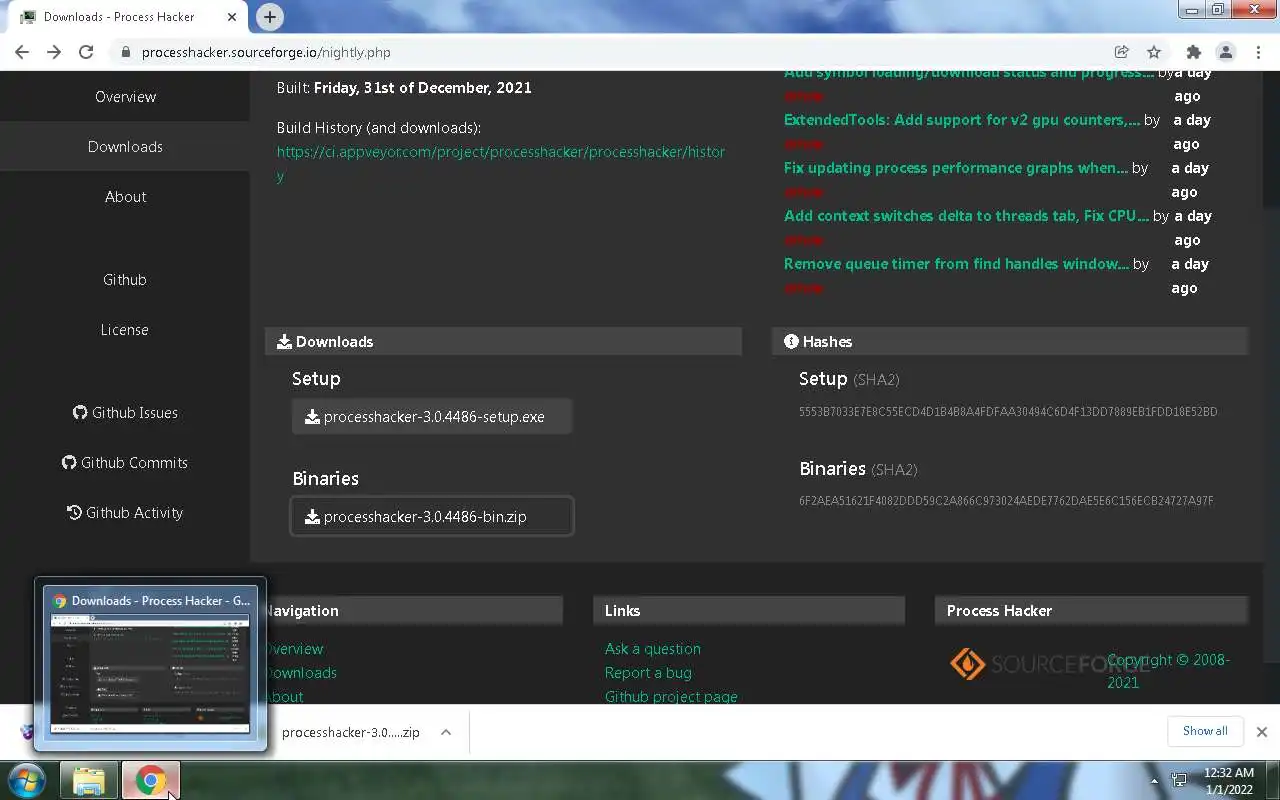Go forward using browser forward arrow
This screenshot has height=800, width=1280.
click(54, 52)
